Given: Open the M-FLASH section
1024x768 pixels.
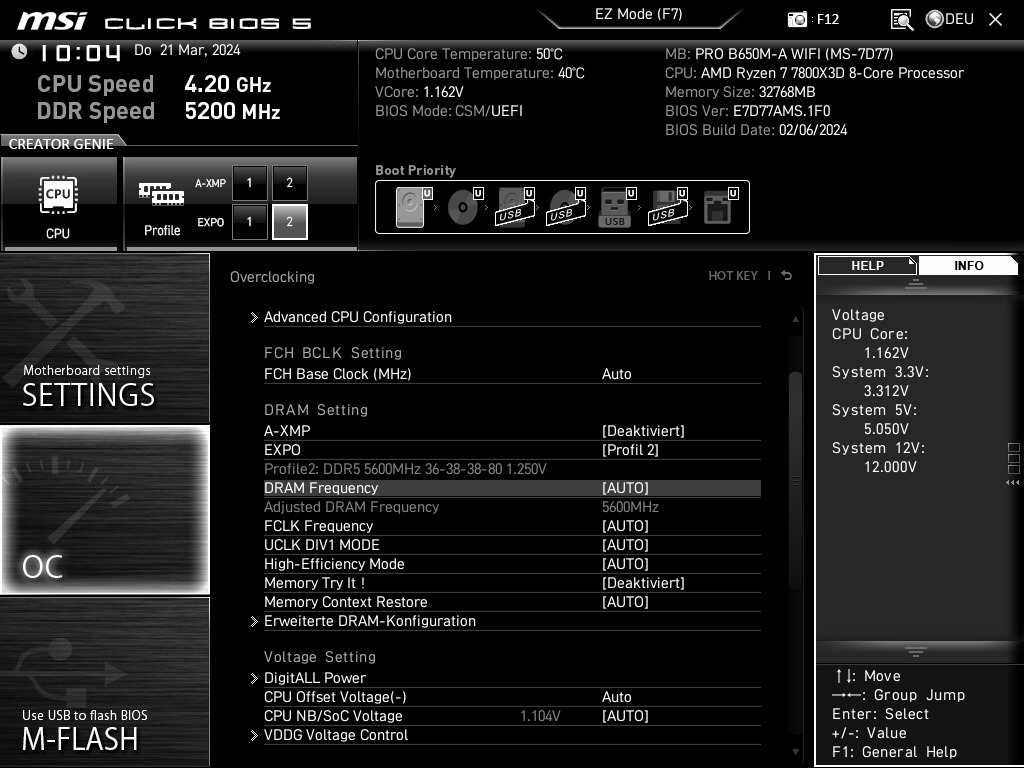Looking at the screenshot, I should 105,681.
